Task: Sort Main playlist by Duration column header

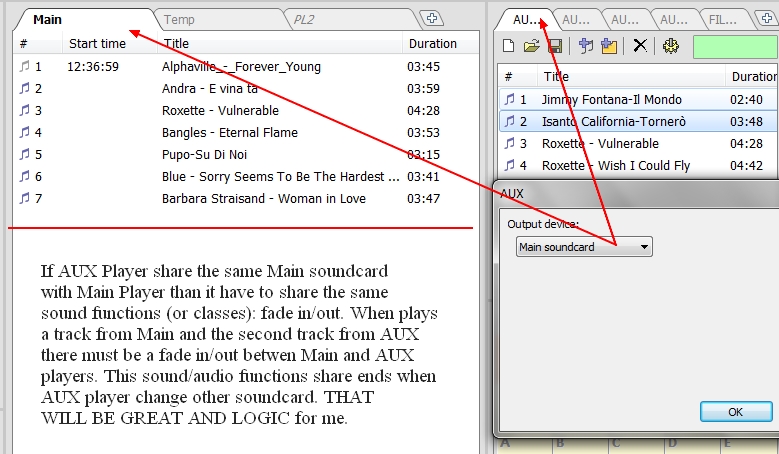Action: 440,44
